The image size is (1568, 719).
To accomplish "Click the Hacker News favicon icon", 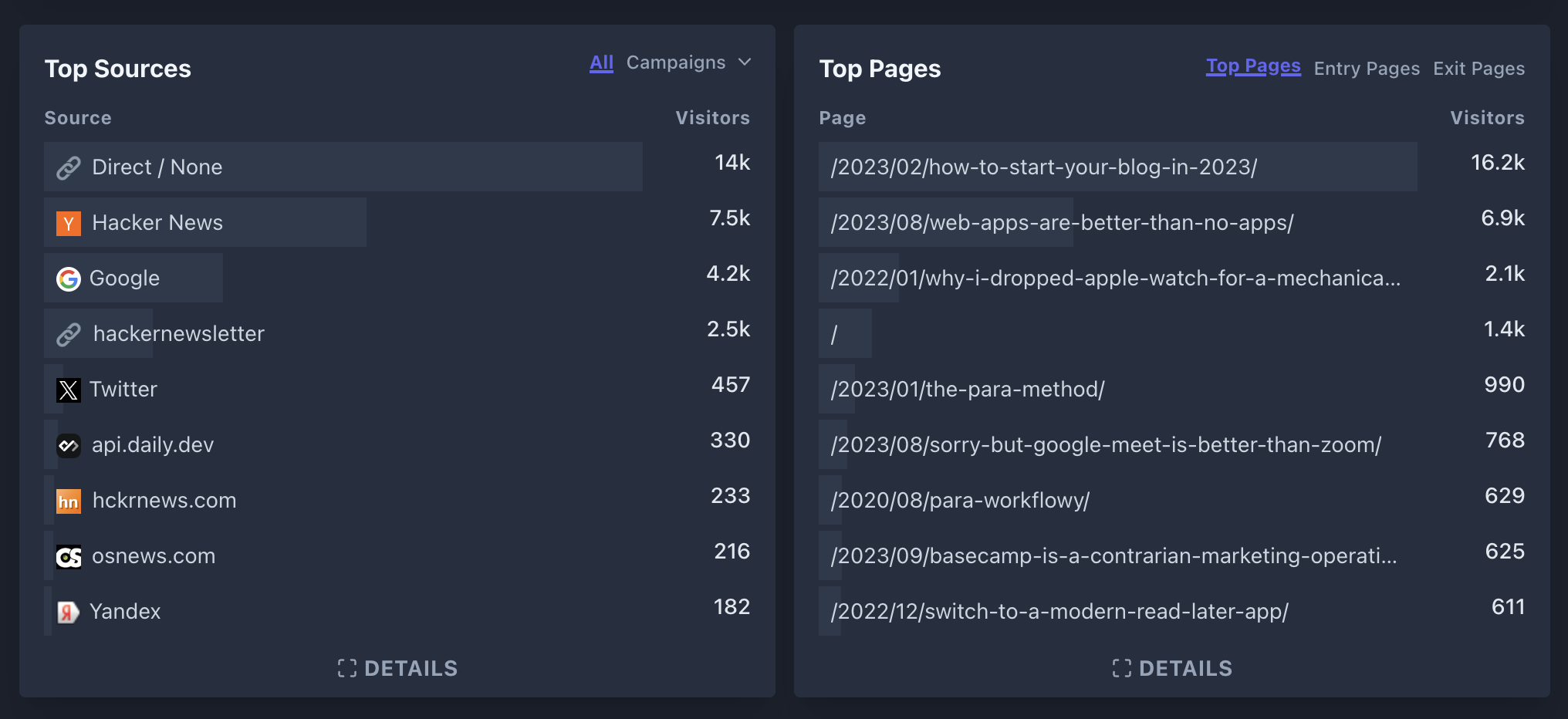I will (69, 223).
